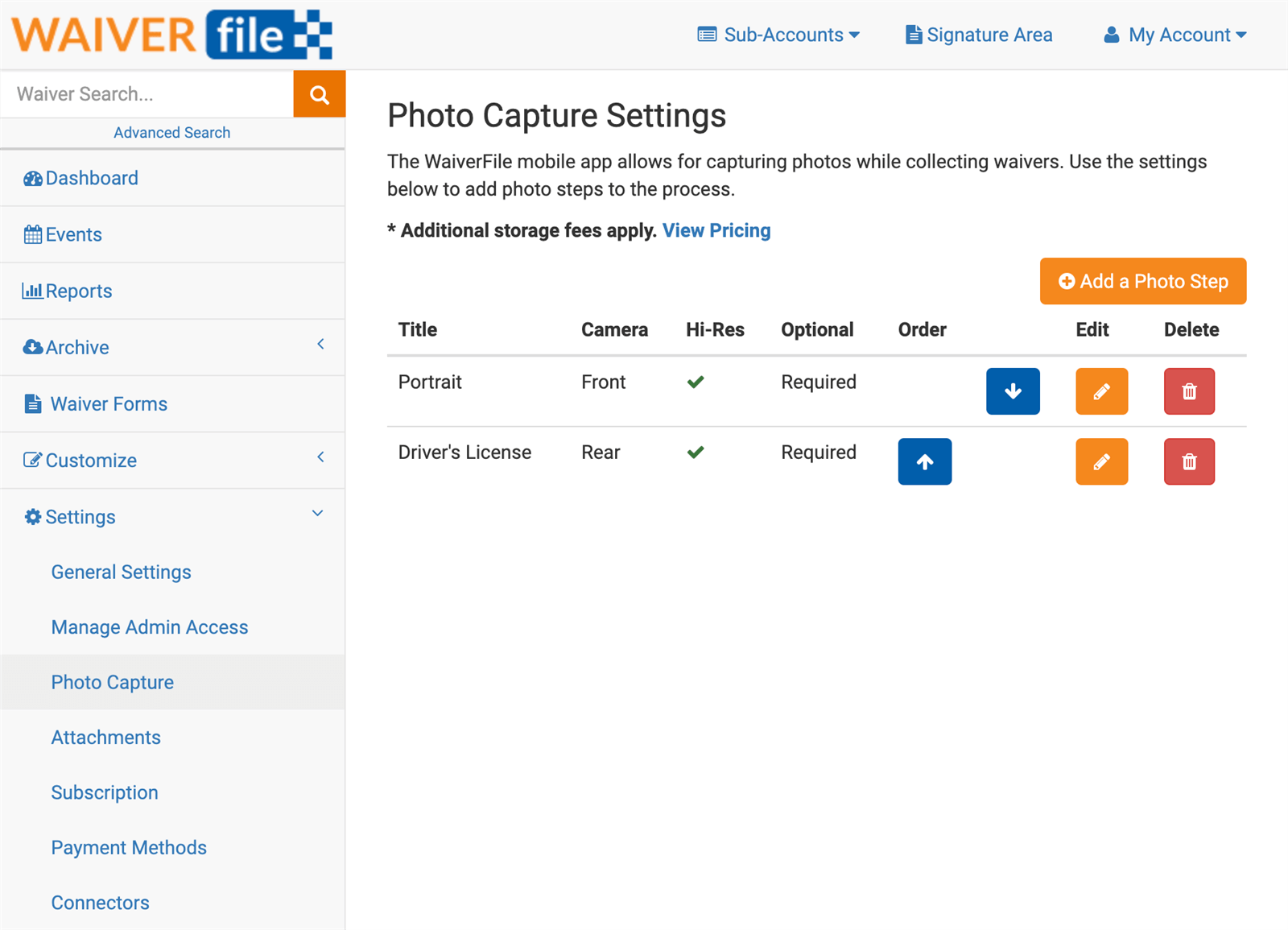Viewport: 1288px width, 930px height.
Task: Click the Add a Photo Step button
Action: [x=1142, y=281]
